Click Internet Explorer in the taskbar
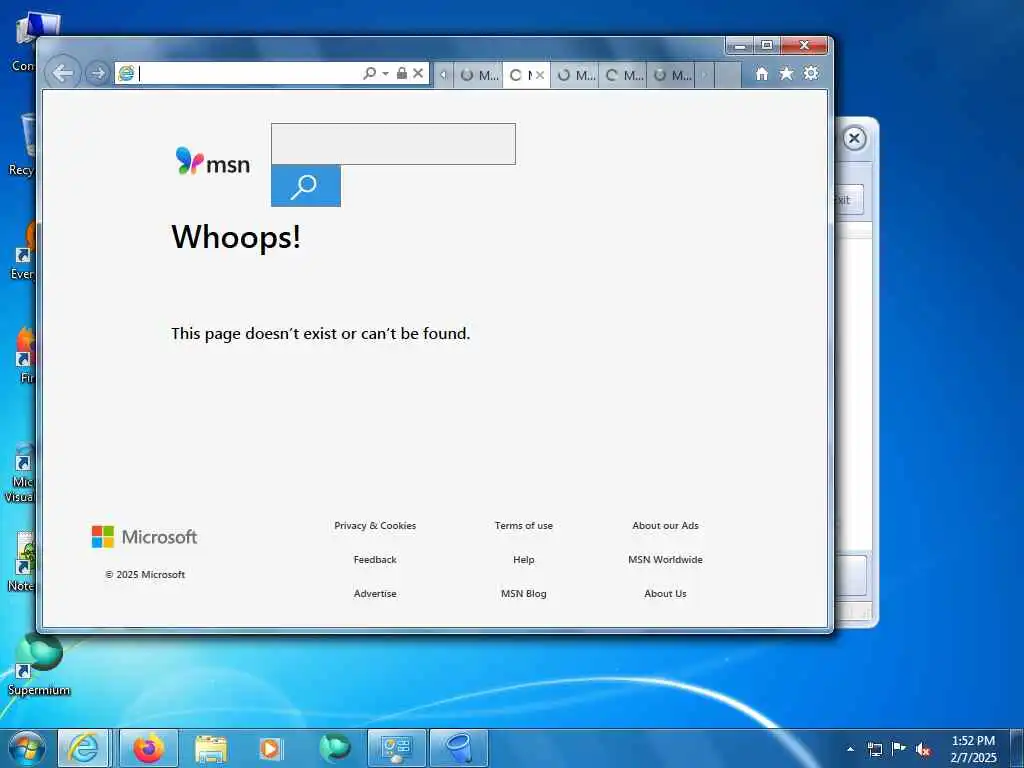Screen dimensions: 1024x768 [84, 748]
